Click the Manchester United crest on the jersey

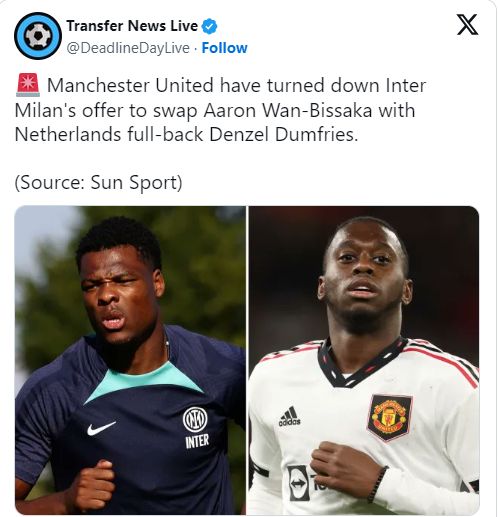coord(389,417)
